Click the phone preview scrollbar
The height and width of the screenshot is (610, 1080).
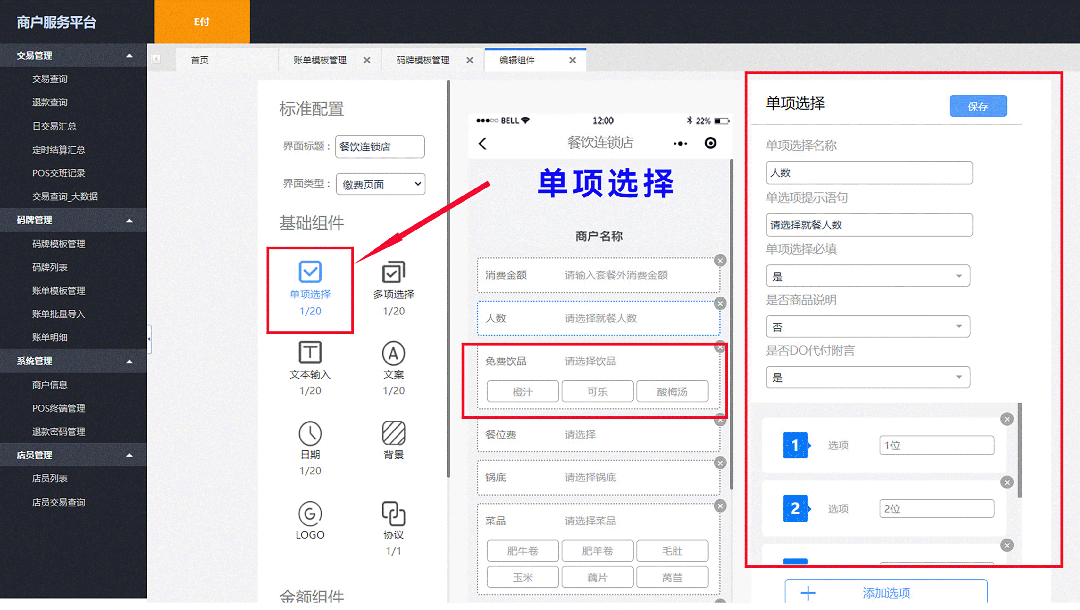[731, 324]
